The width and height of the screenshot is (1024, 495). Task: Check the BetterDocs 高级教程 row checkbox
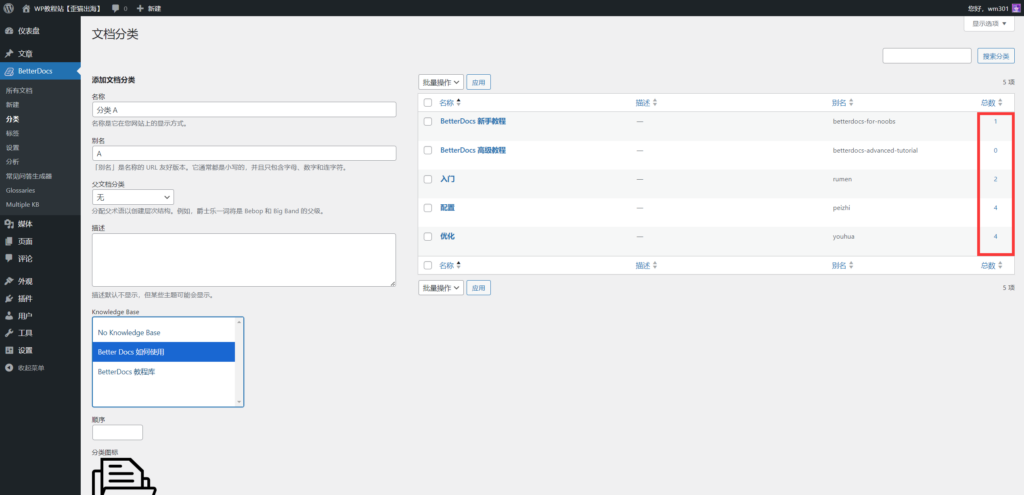click(x=428, y=150)
